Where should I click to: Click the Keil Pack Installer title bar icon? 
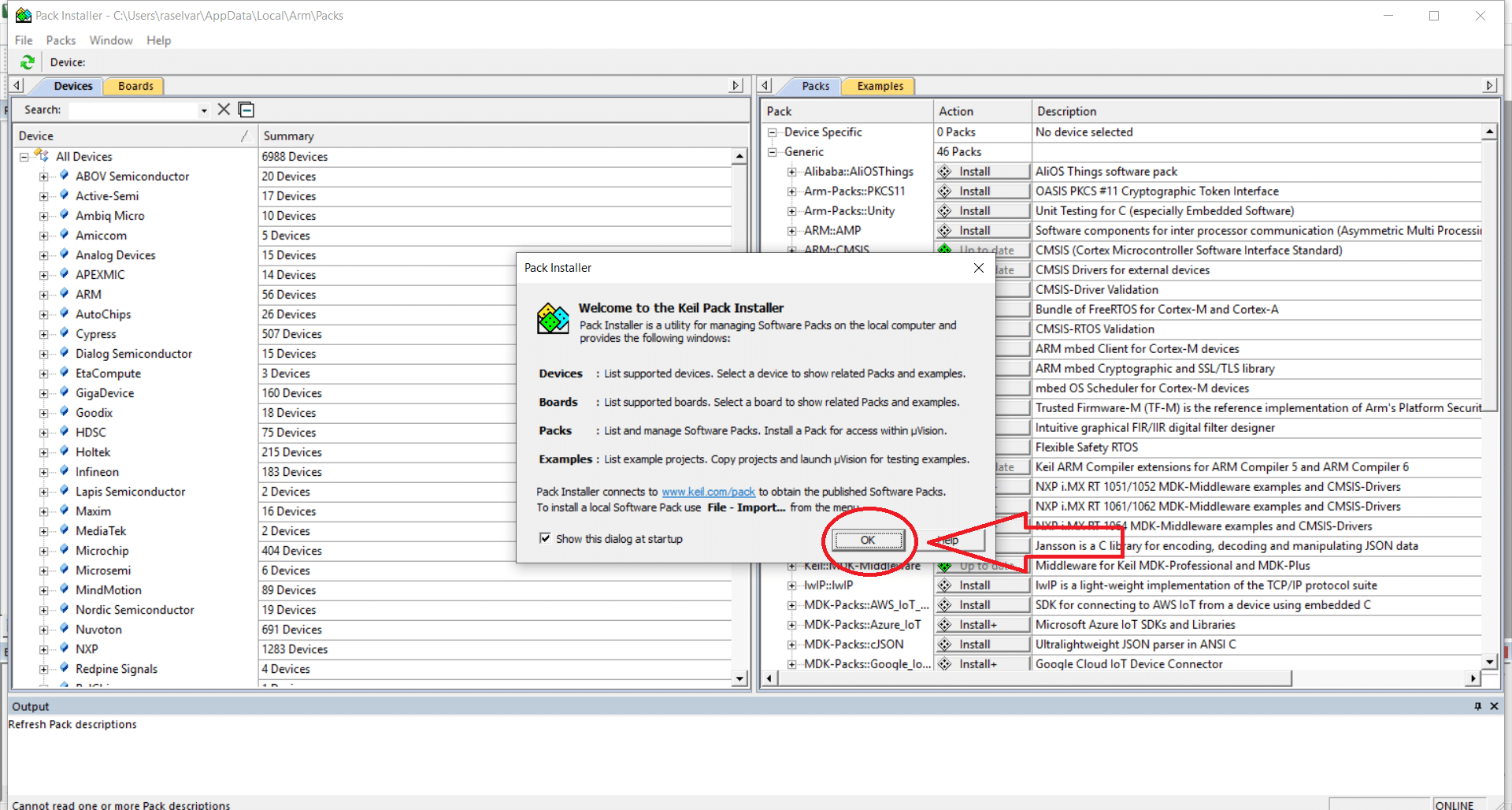point(24,15)
